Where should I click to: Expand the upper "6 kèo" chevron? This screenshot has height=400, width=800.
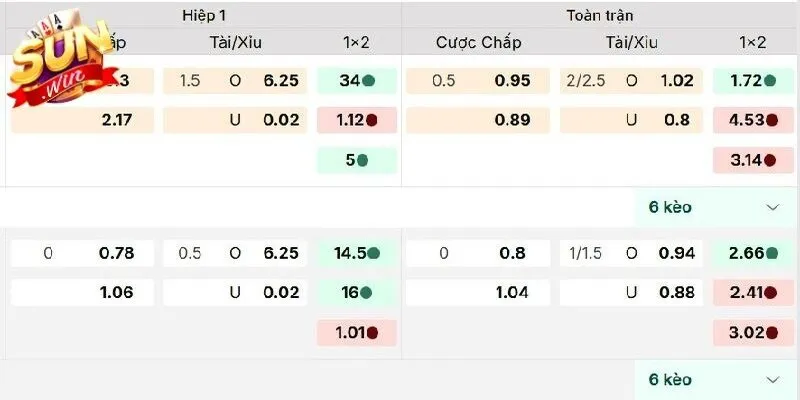click(771, 207)
